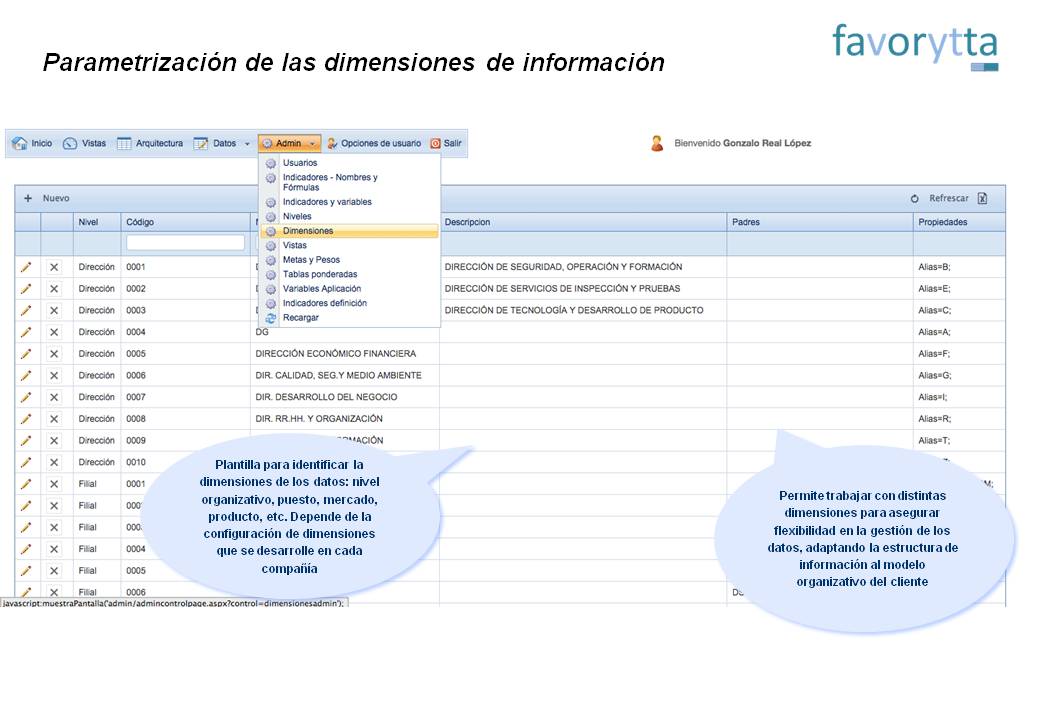Select Indicadores y variables menu entry
Image resolution: width=1040 pixels, height=720 pixels.
tap(327, 202)
